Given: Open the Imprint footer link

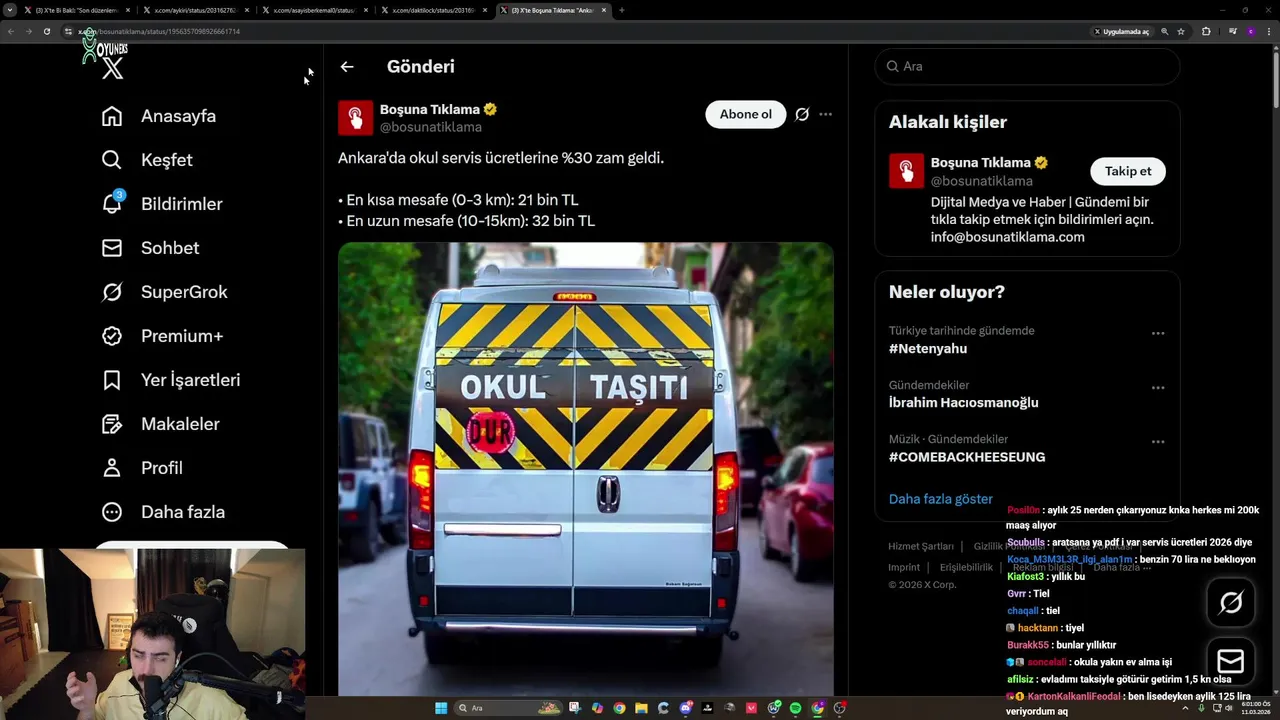Looking at the screenshot, I should (904, 567).
